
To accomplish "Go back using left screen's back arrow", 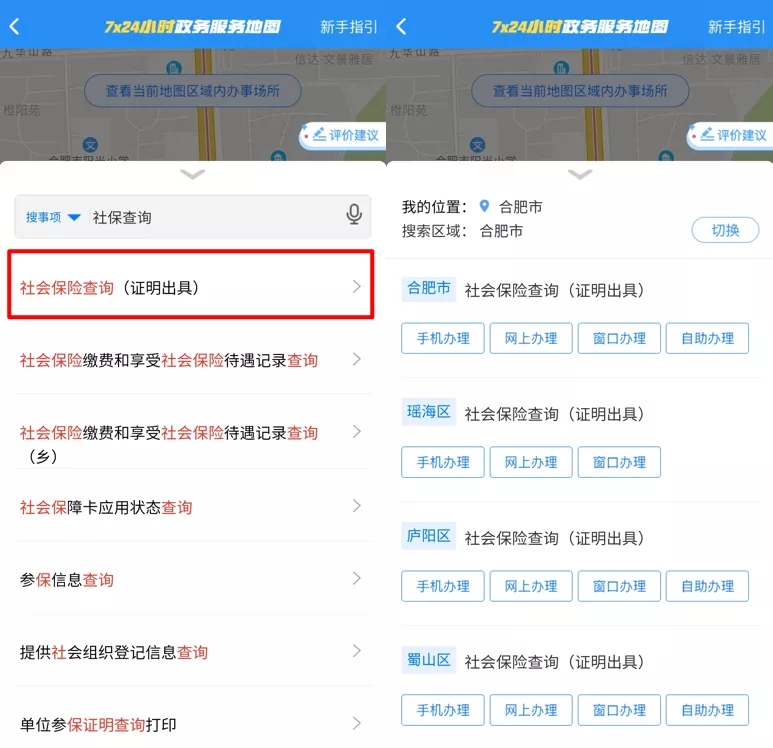I will tap(15, 27).
